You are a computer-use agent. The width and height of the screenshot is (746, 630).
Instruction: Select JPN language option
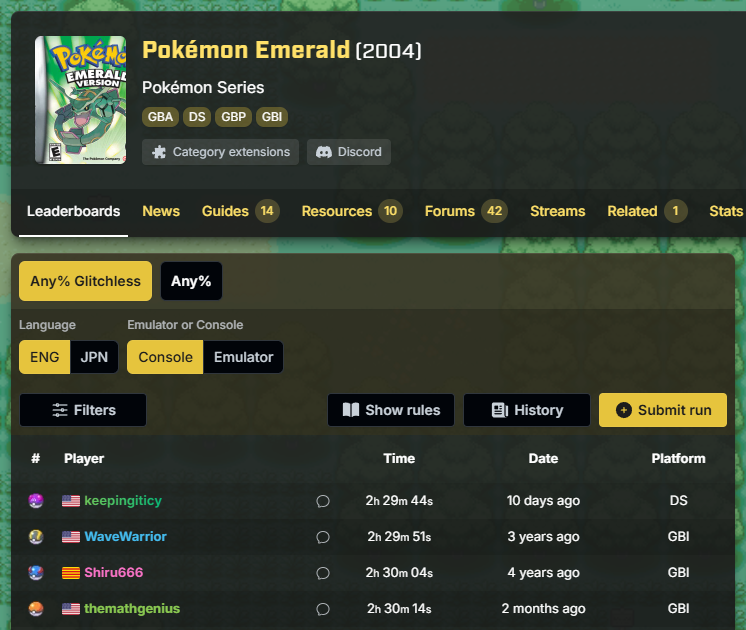[x=94, y=357]
